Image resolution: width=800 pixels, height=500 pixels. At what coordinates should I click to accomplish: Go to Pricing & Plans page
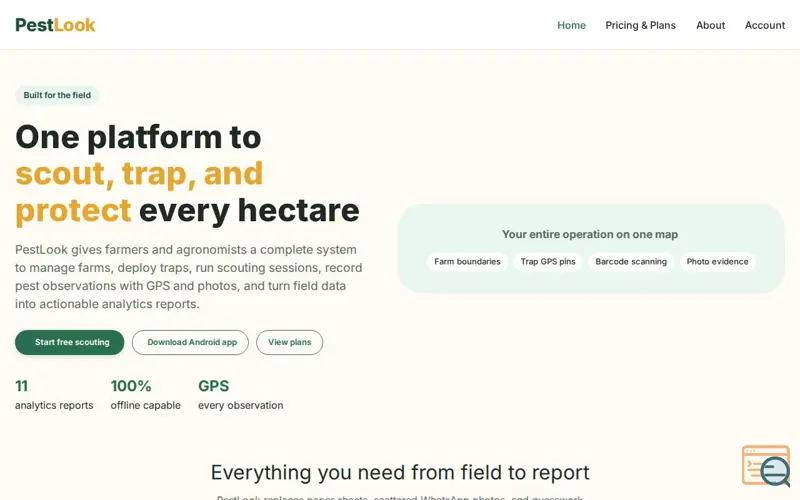640,25
